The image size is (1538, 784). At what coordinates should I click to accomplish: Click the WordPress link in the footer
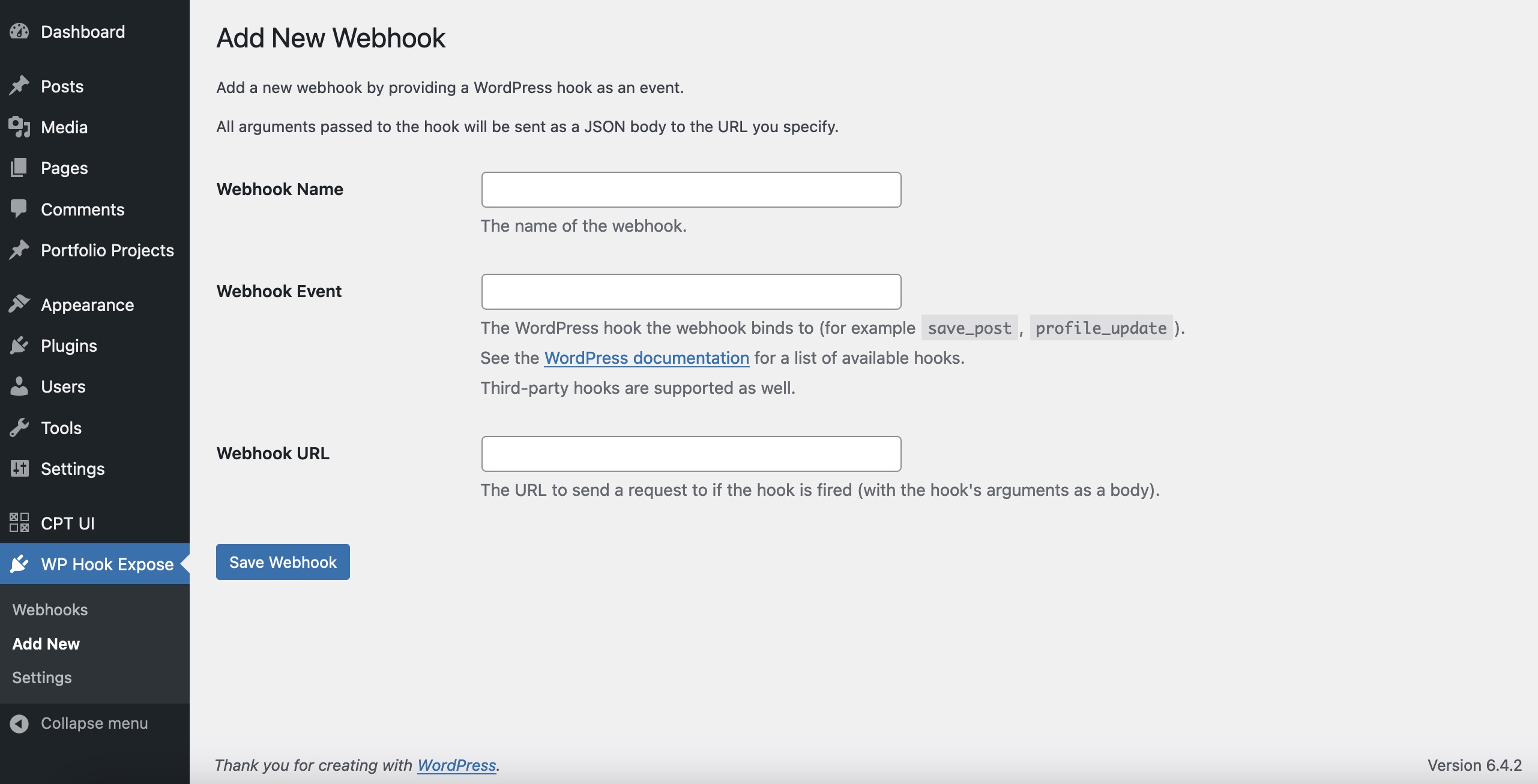coord(457,765)
